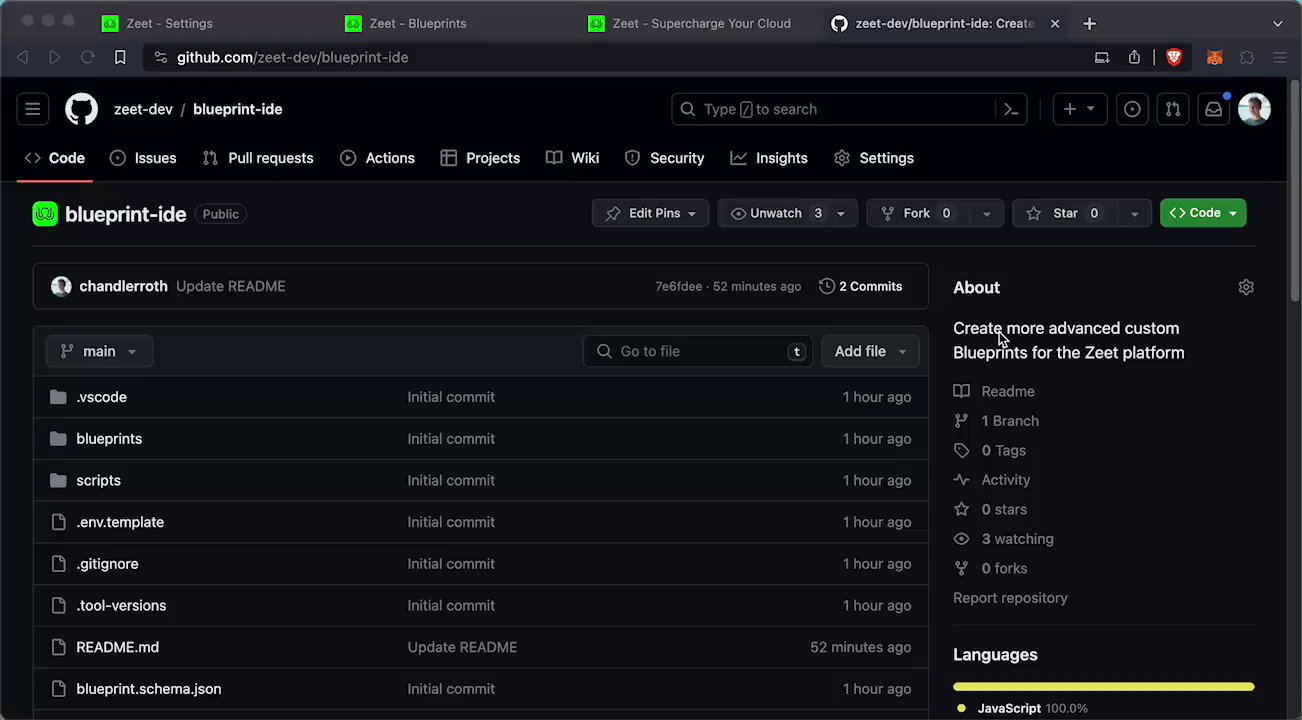Switch to Zeet - Blueprints browser tab
The image size is (1302, 720).
click(418, 23)
